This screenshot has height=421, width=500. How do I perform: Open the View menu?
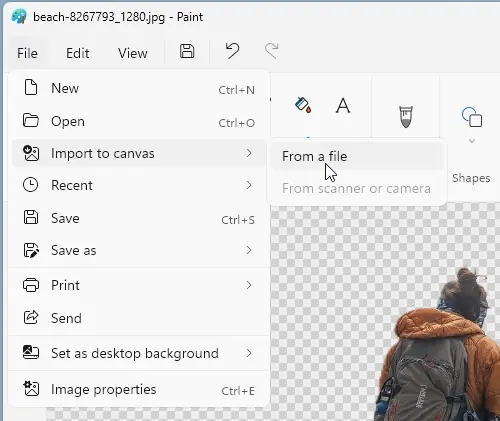pos(133,53)
